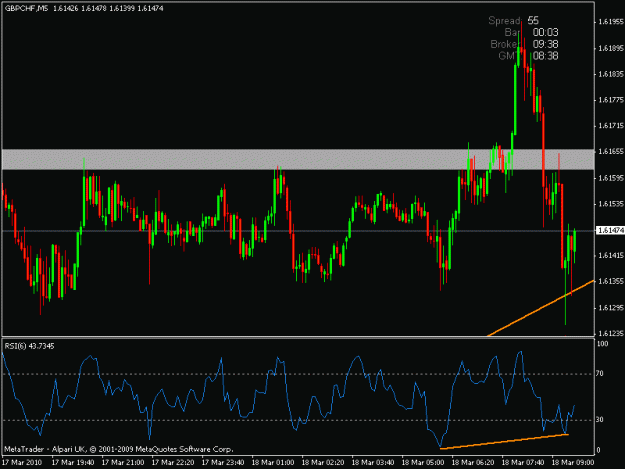Click the 18 Mar 03:40 time label

373,463
